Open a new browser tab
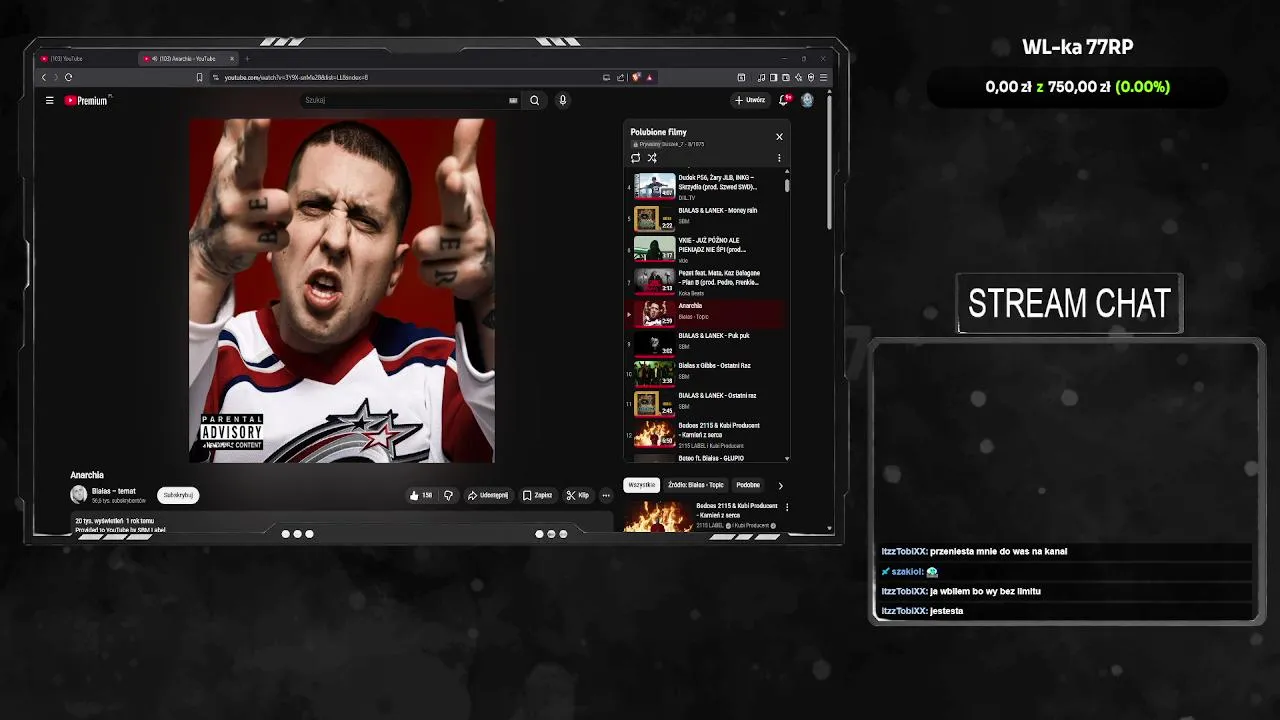This screenshot has height=720, width=1280. [247, 58]
